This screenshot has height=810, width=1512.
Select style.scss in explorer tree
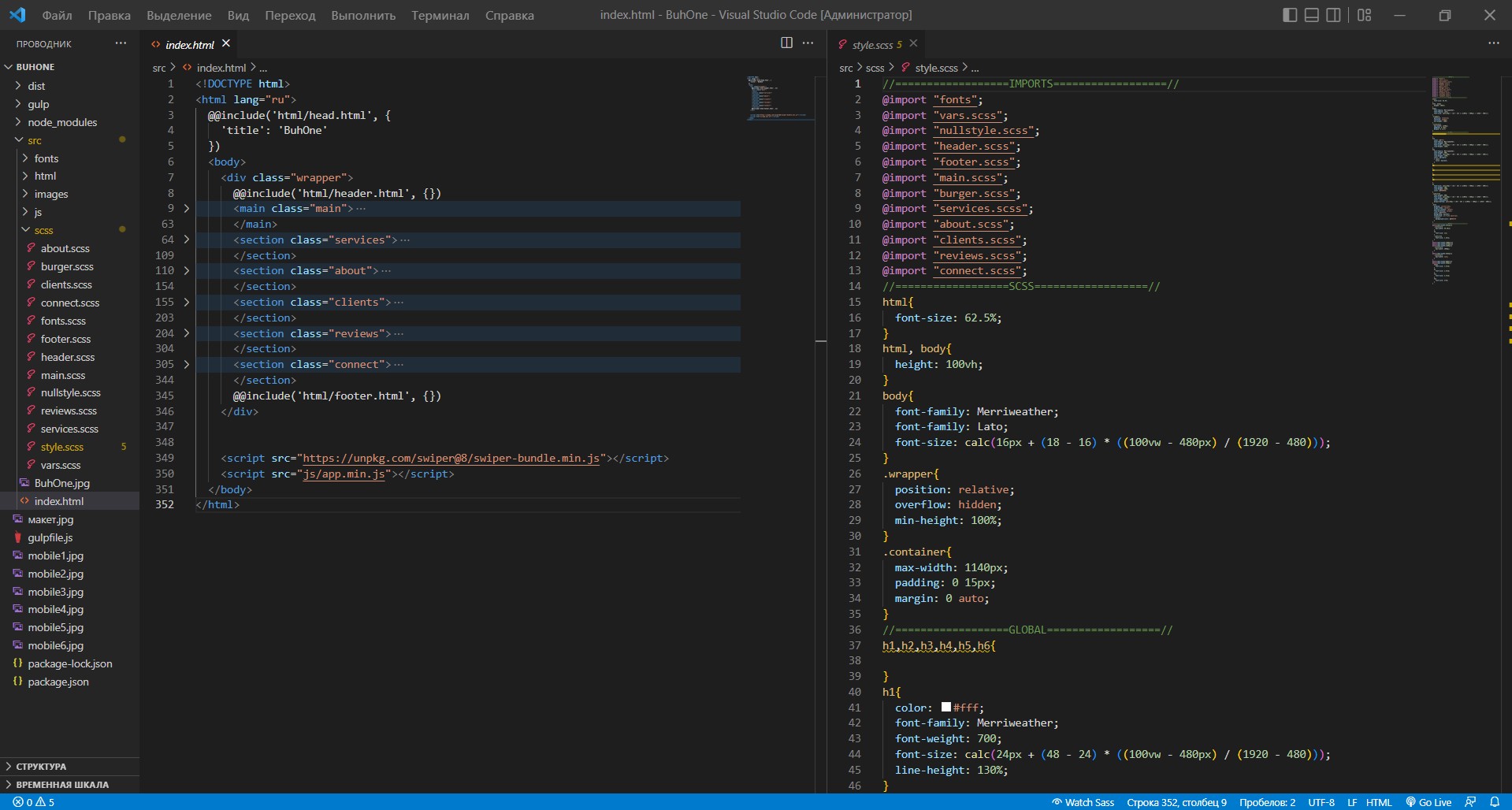pos(69,447)
